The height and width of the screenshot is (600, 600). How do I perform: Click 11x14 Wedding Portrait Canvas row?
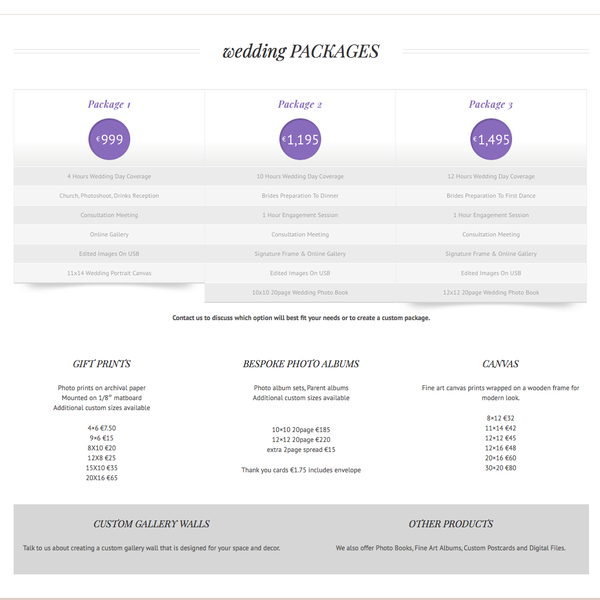click(x=109, y=273)
